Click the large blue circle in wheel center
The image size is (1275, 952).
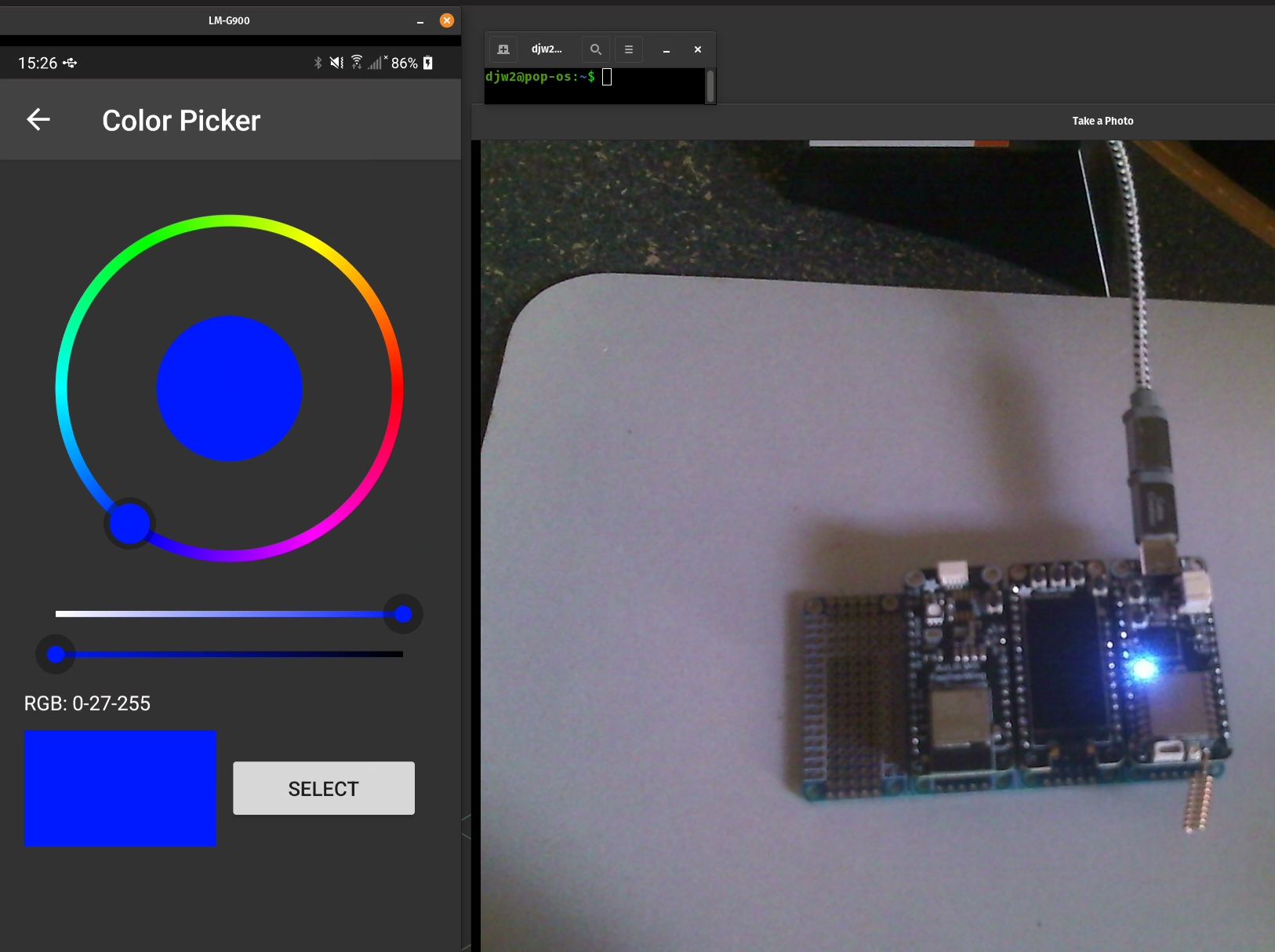pos(229,388)
